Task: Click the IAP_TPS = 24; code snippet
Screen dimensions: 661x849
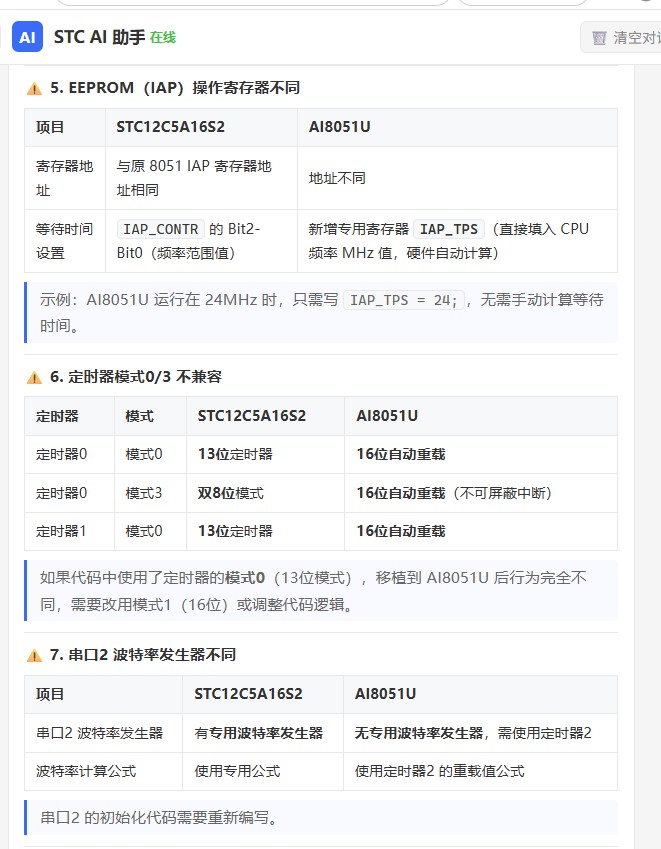Action: coord(404,300)
